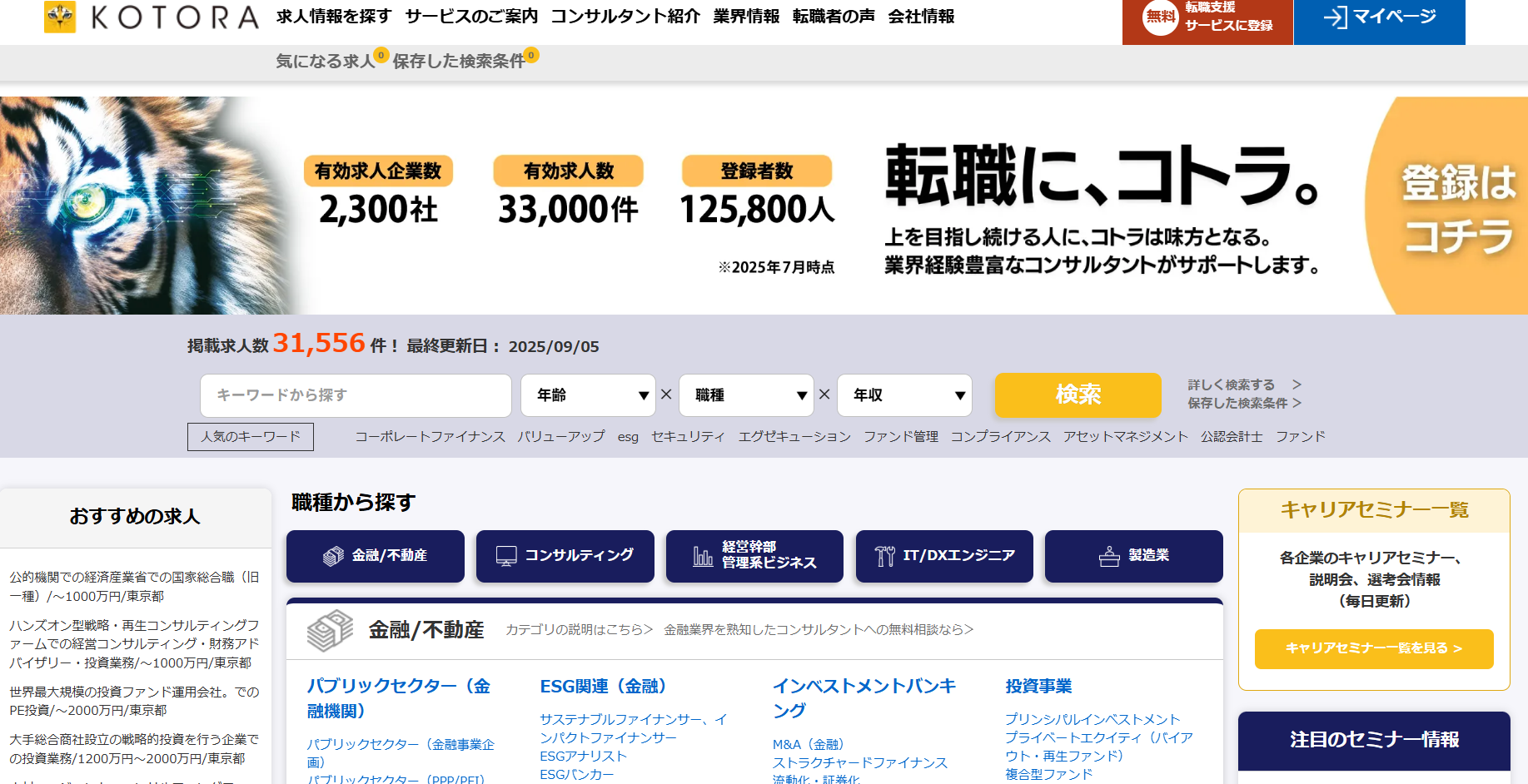The image size is (1528, 784).
Task: Click 保存した検索条件 link beside search button
Action: point(1244,403)
